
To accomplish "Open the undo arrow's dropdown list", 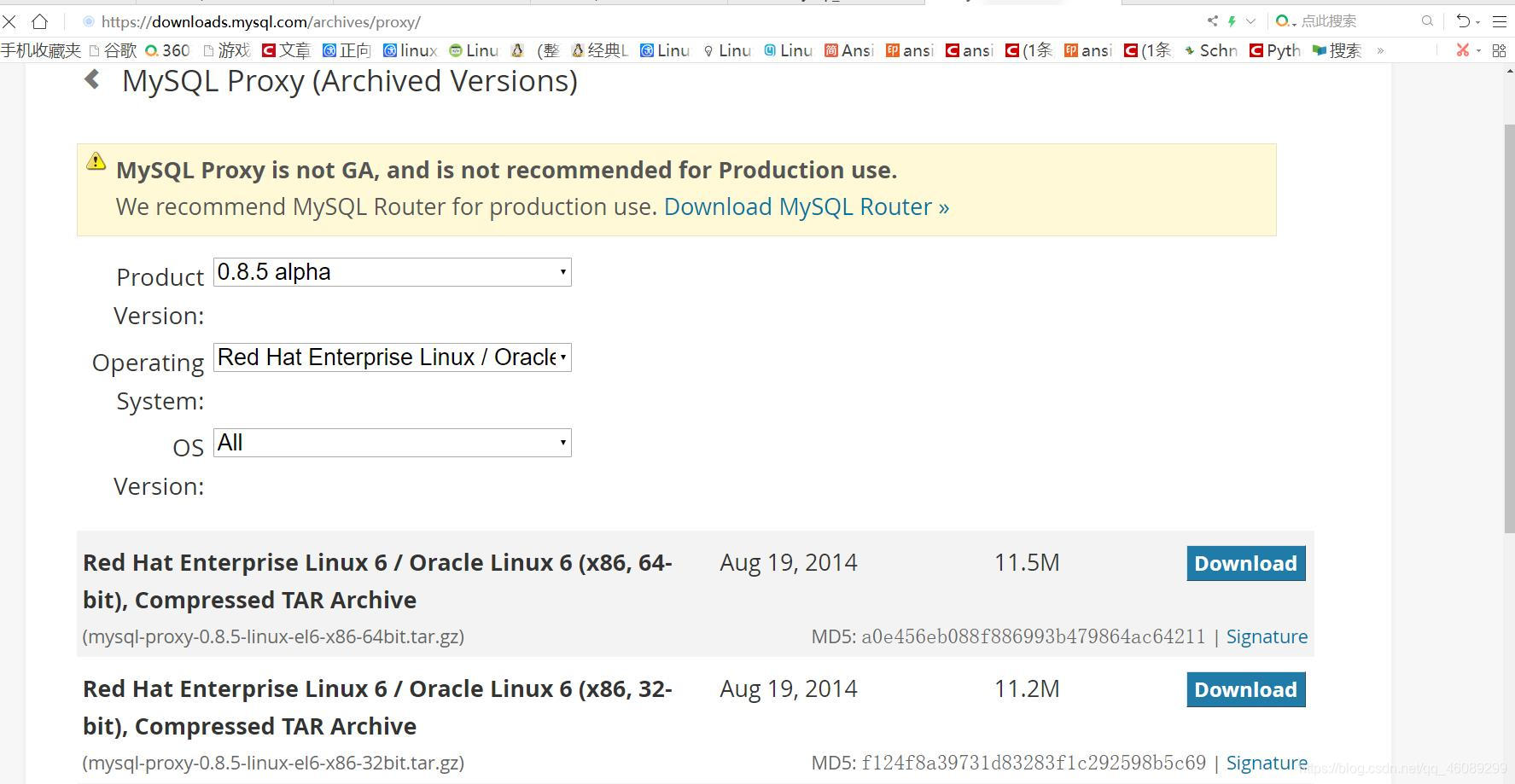I will 1477,22.
